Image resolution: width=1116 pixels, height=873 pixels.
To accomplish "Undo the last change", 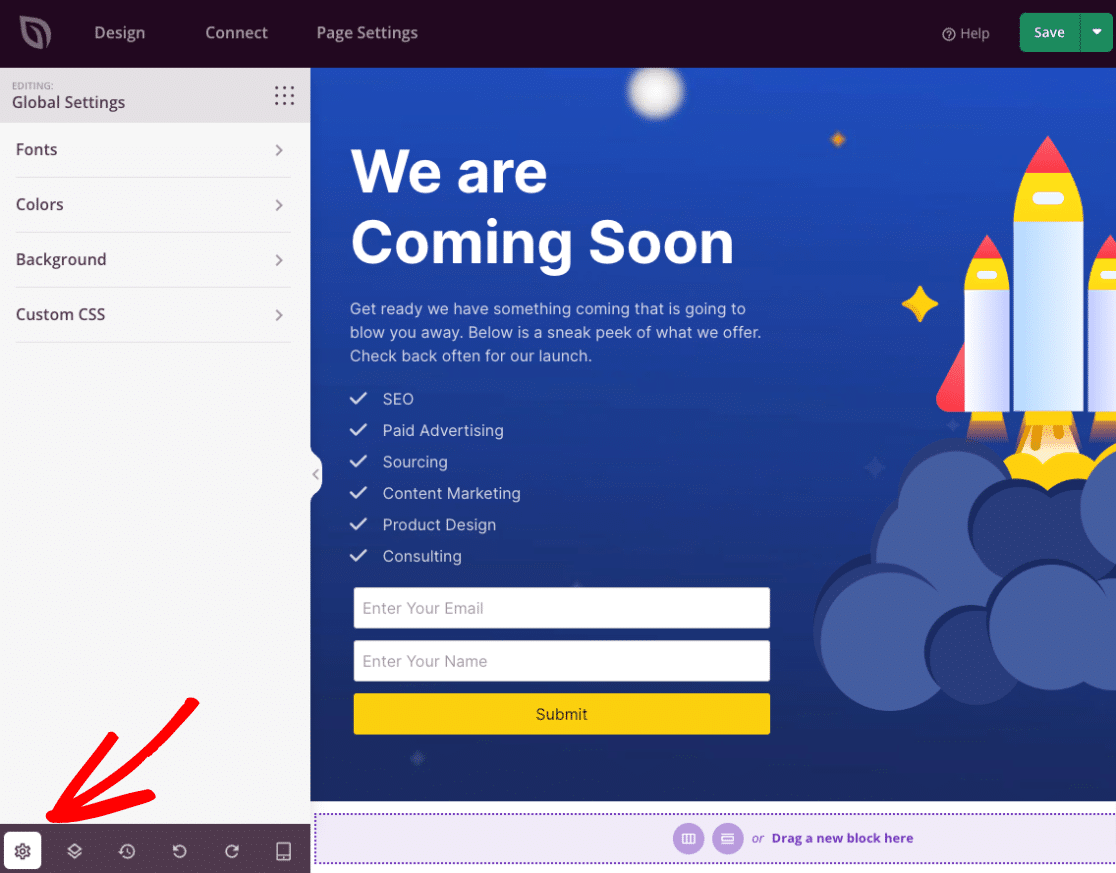I will (x=179, y=851).
